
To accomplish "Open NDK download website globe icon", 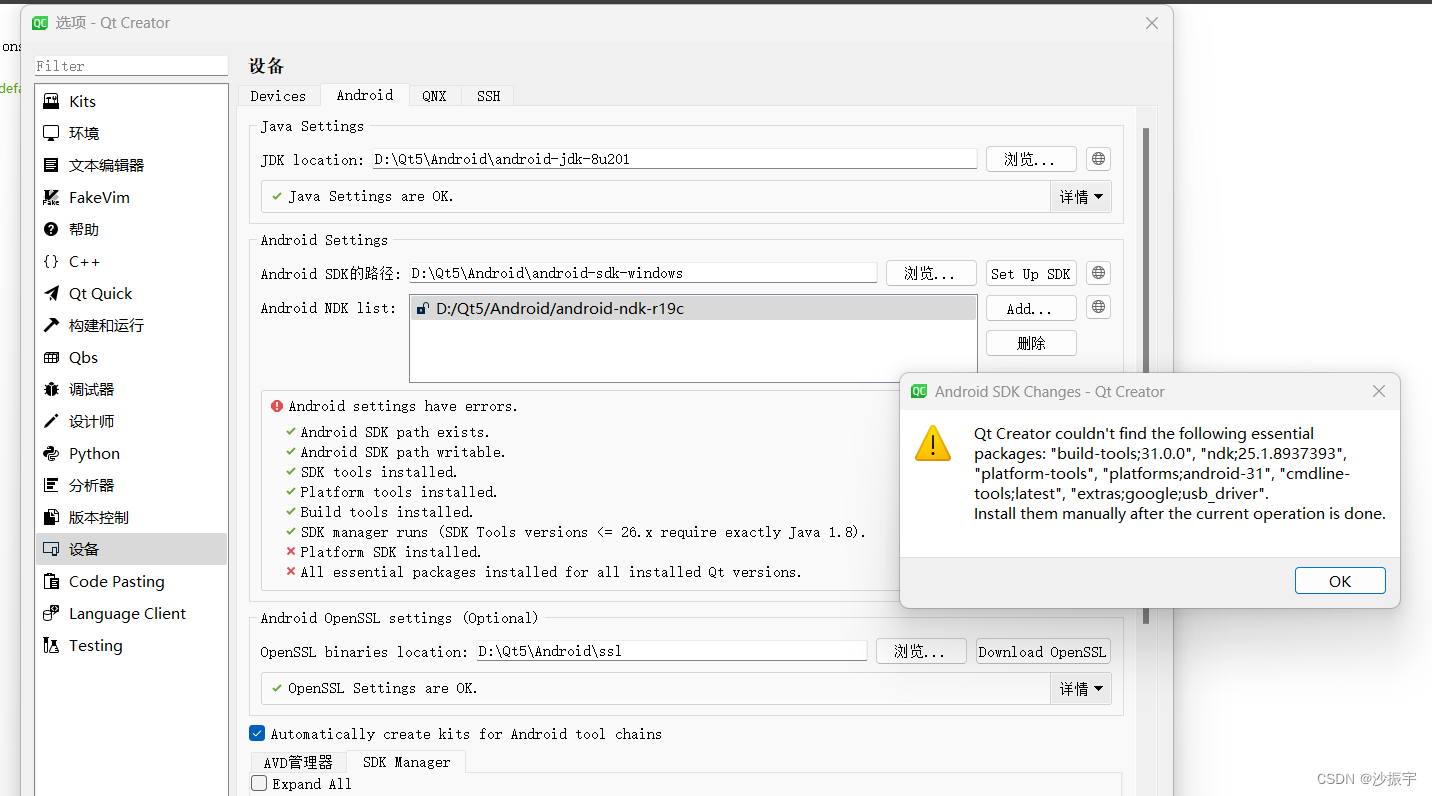I will tap(1098, 307).
